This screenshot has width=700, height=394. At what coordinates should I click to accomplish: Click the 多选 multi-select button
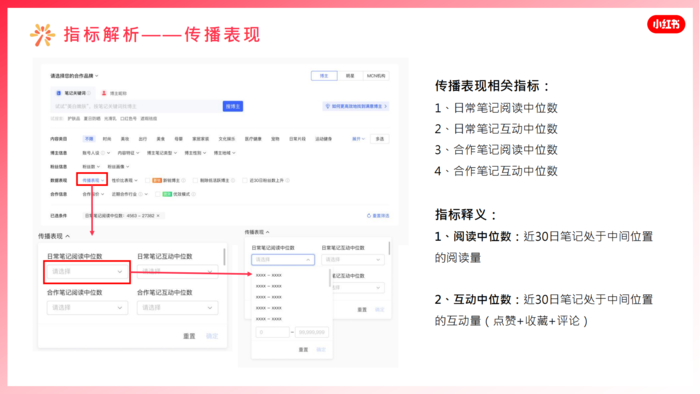[379, 139]
